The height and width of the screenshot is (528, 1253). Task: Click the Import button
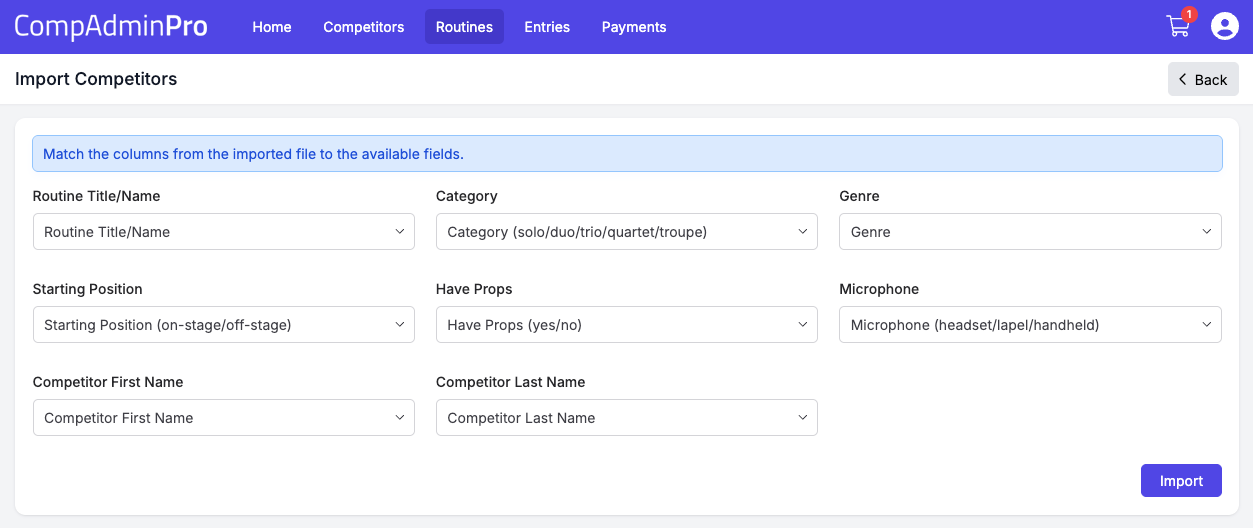[x=1181, y=481]
